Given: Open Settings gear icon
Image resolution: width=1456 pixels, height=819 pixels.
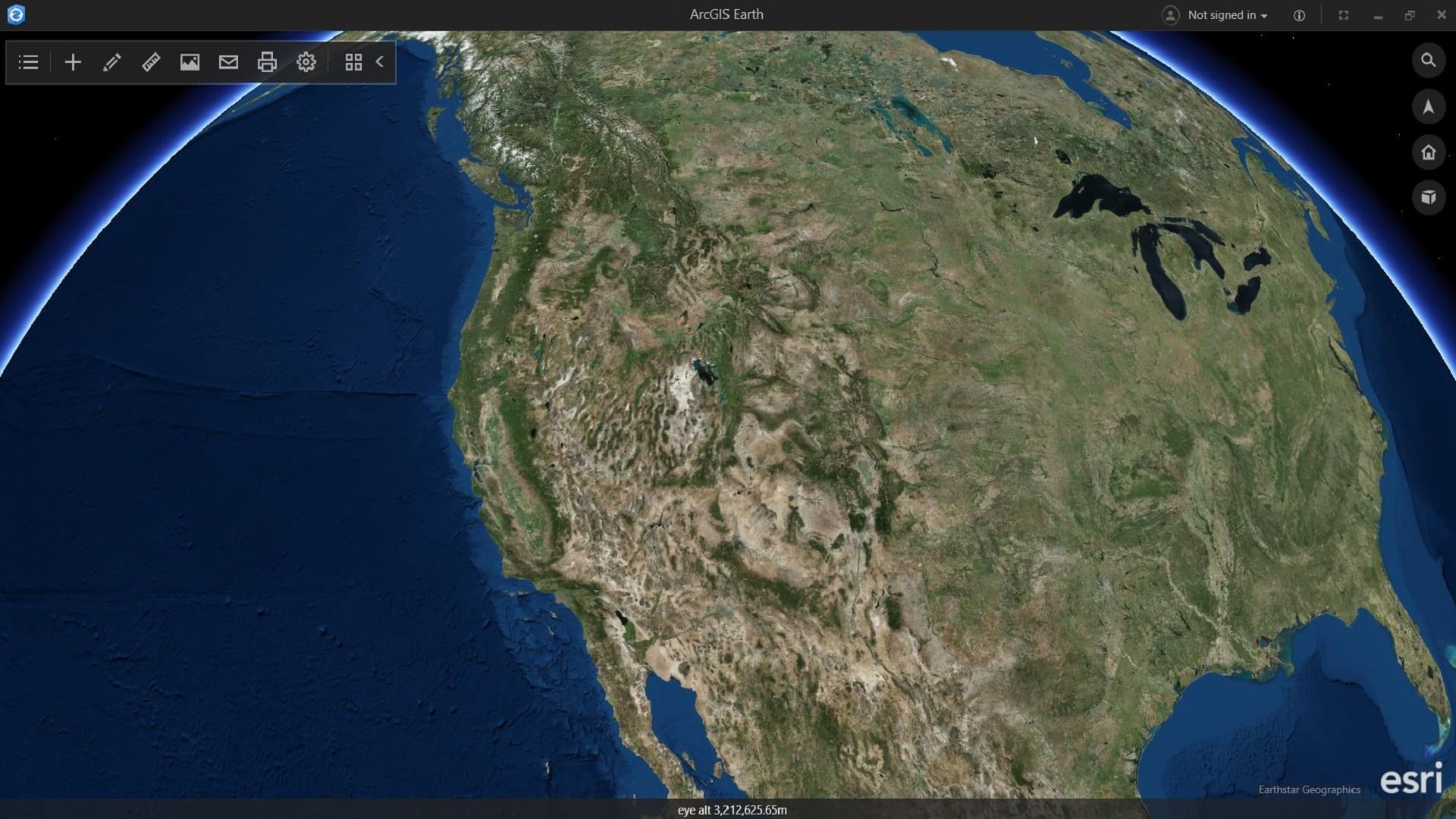Looking at the screenshot, I should [306, 62].
